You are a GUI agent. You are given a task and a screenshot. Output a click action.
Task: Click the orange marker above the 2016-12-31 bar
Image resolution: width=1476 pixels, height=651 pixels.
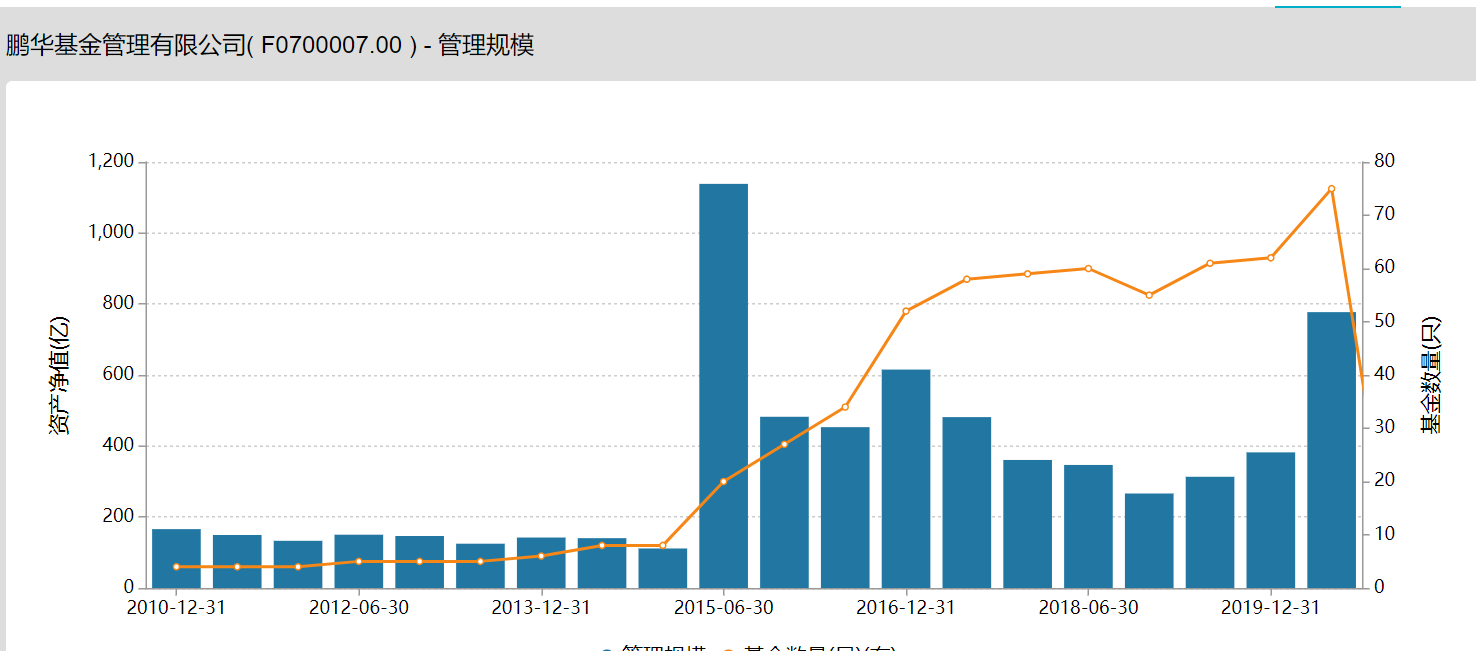(906, 311)
